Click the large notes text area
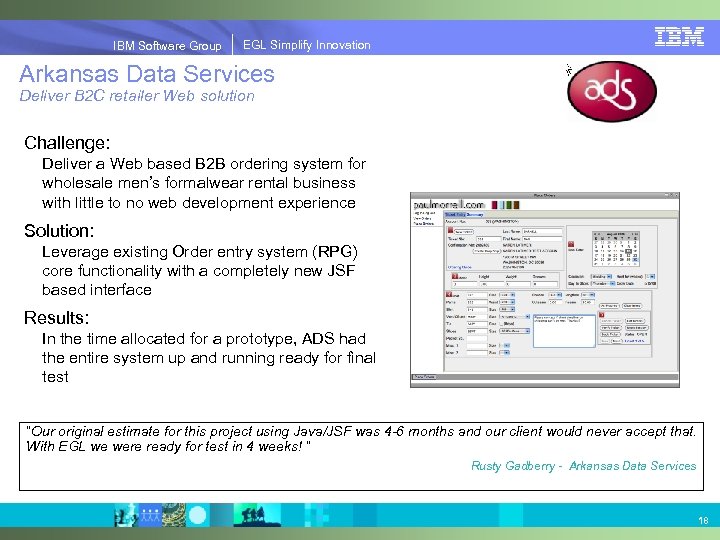Image resolution: width=720 pixels, height=540 pixels. [x=564, y=331]
